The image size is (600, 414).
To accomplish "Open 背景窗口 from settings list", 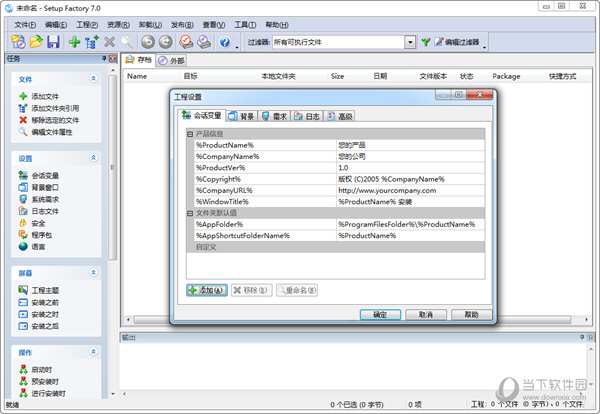I will pos(39,187).
